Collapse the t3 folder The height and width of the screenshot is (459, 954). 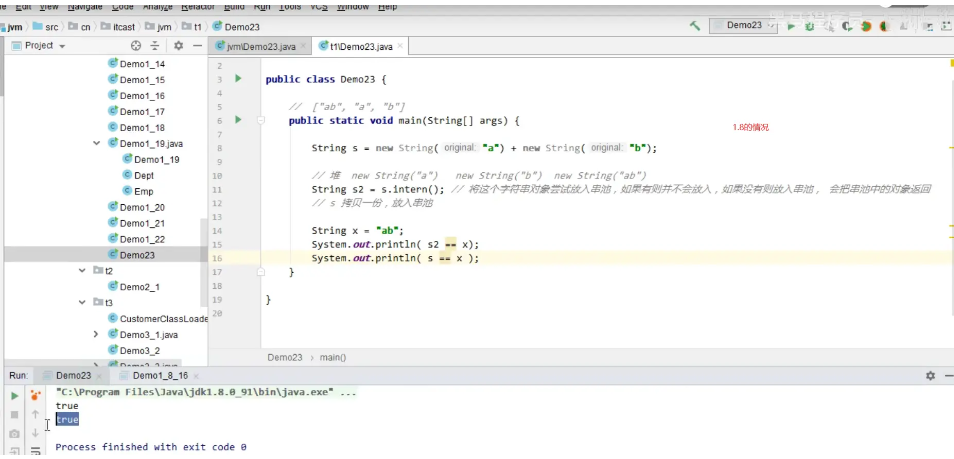(x=82, y=302)
